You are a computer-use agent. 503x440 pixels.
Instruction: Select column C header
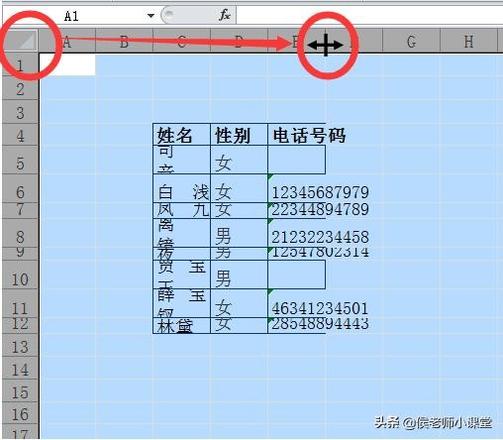coord(181,42)
